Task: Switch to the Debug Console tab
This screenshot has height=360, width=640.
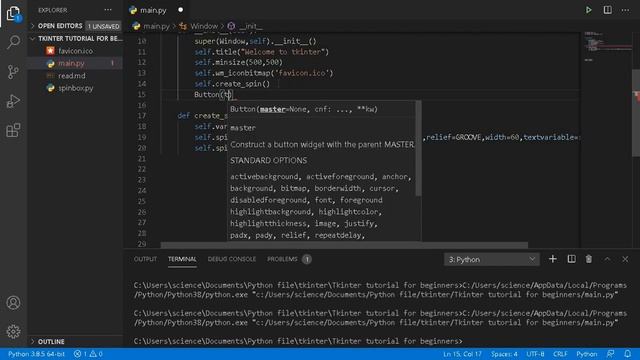Action: click(x=232, y=259)
